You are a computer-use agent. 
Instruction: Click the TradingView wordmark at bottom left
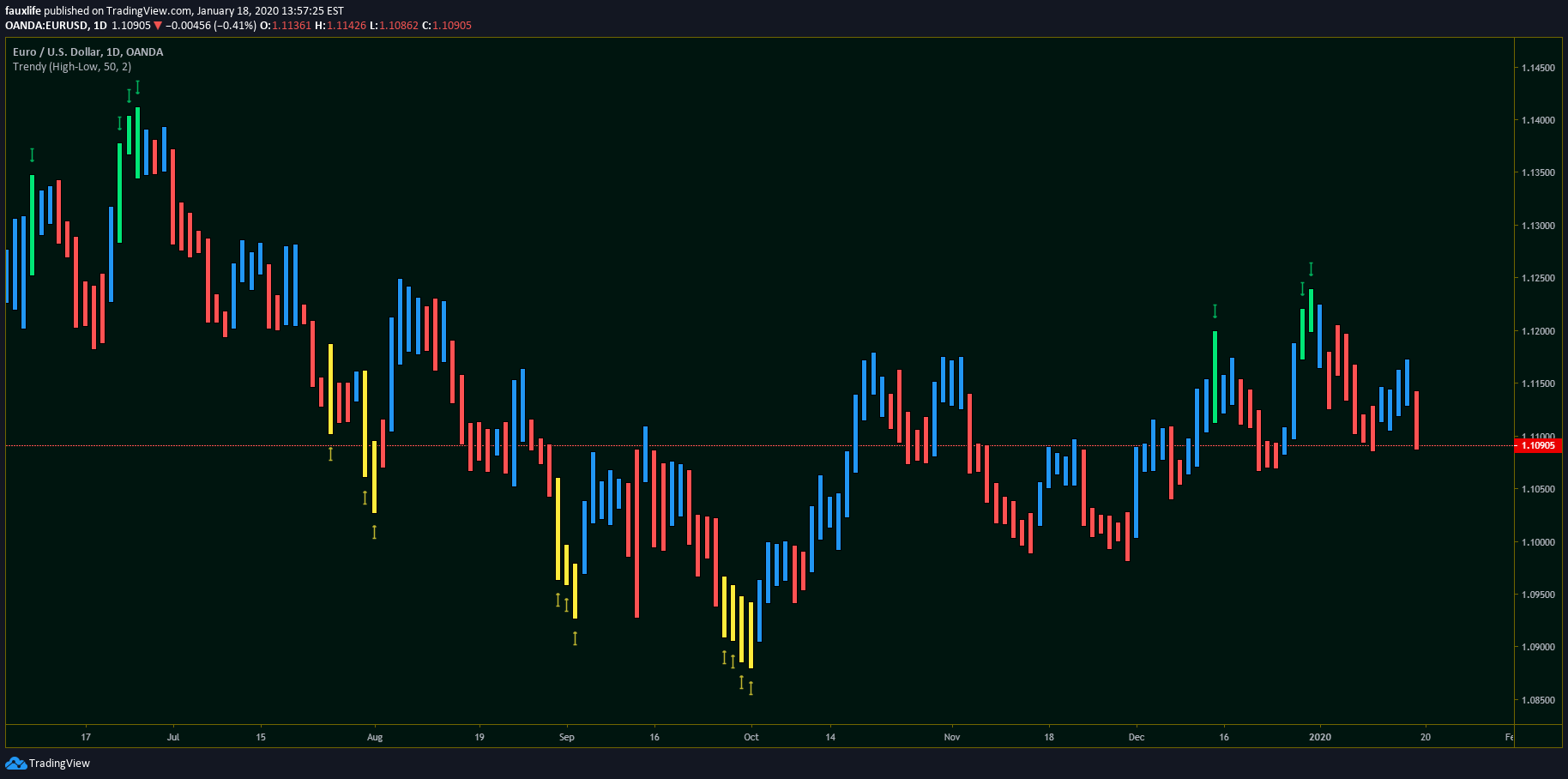click(x=59, y=763)
